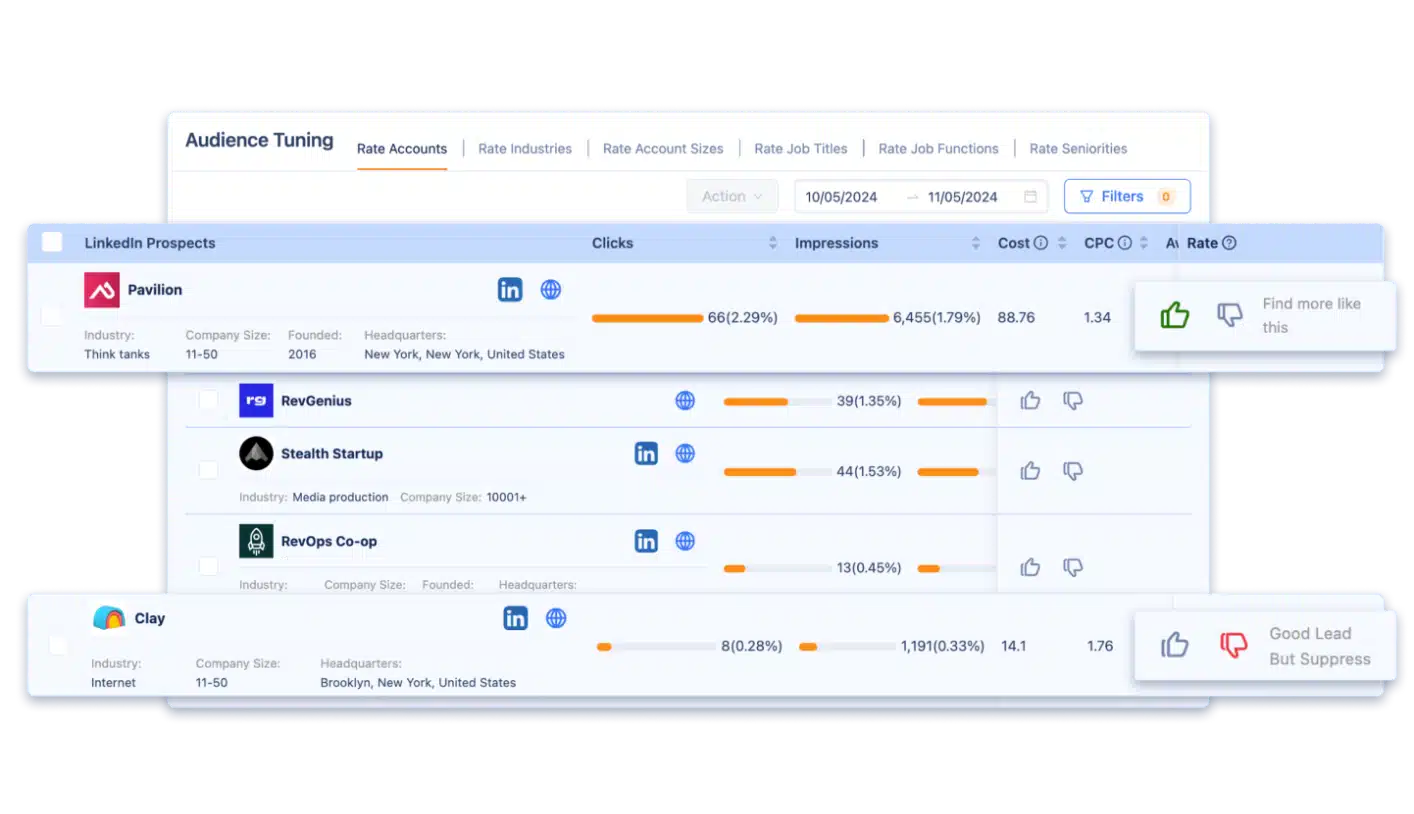Thumbs down the Clay account

[x=1233, y=645]
